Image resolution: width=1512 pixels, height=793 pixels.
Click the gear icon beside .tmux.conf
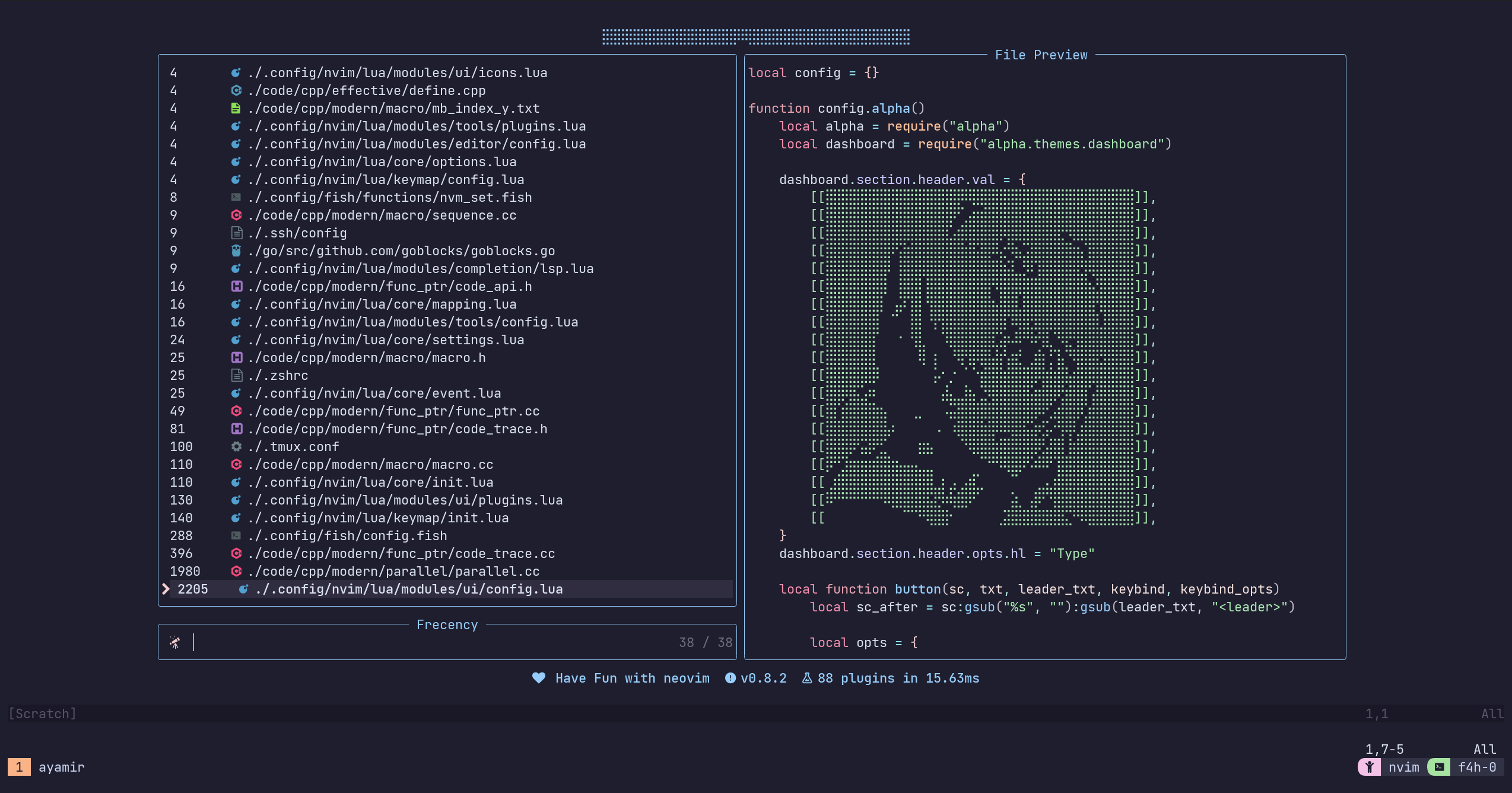pyautogui.click(x=236, y=446)
